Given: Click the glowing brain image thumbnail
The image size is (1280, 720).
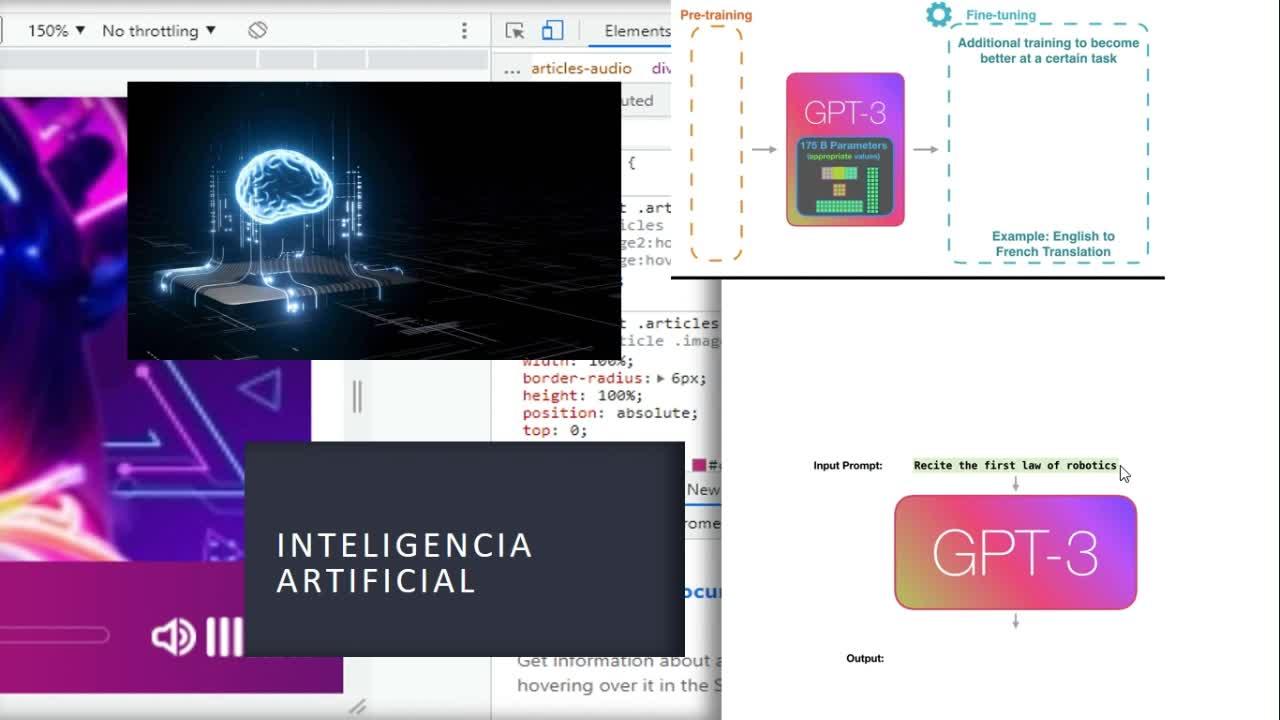Looking at the screenshot, I should (x=374, y=221).
